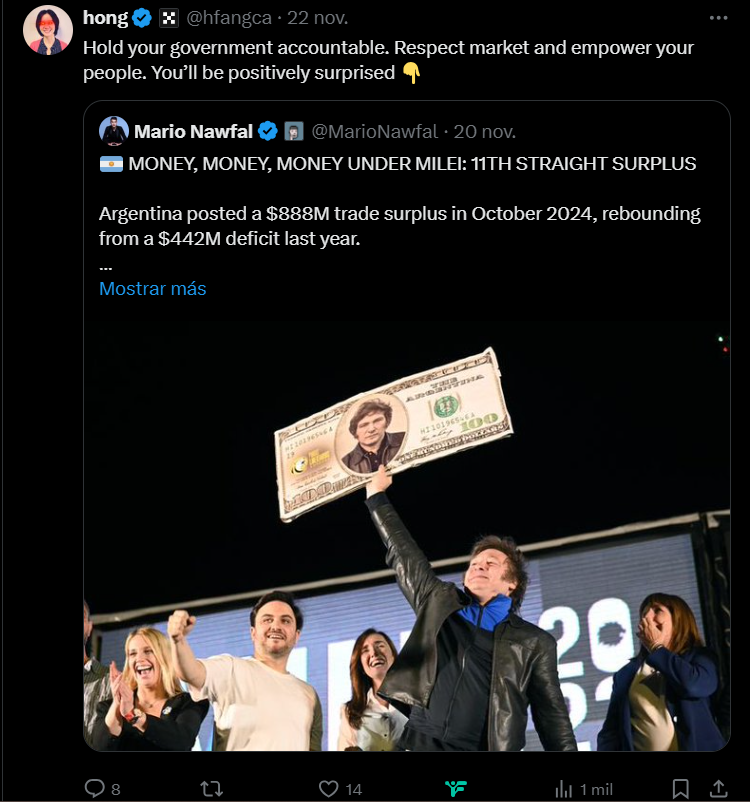
Task: View the tweet analytics showing 1 mil
Action: click(x=563, y=789)
